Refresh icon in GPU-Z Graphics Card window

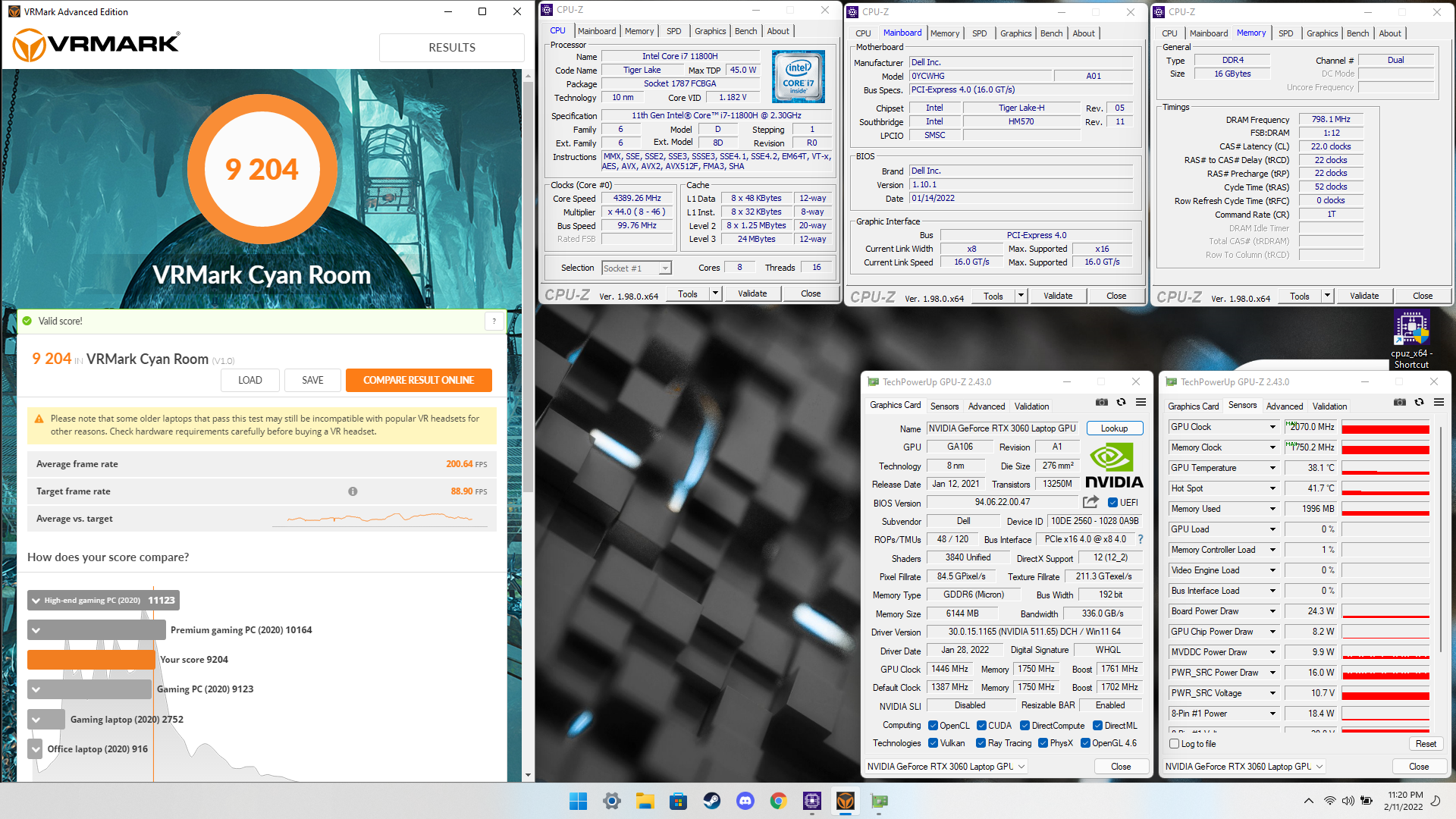click(x=1122, y=403)
